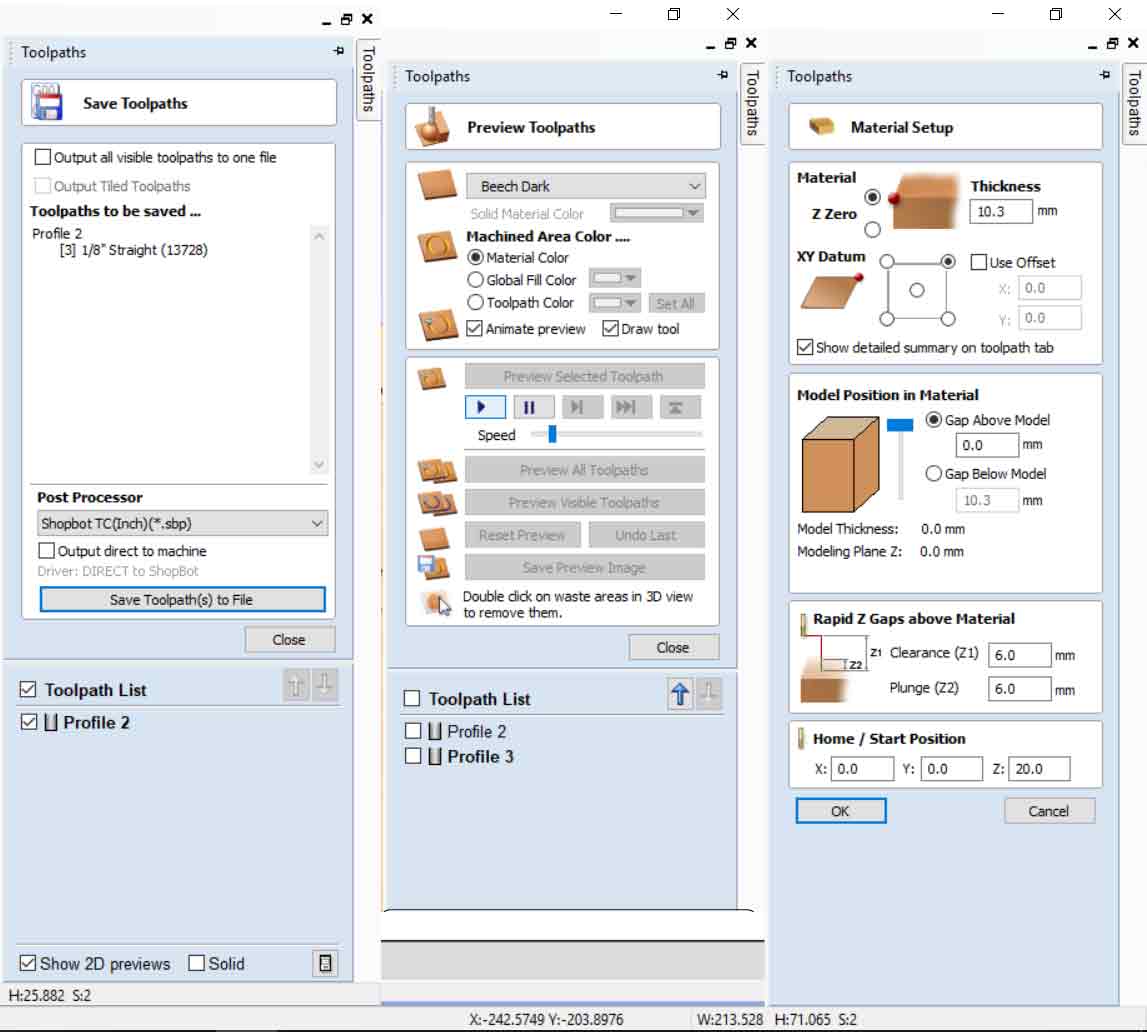Move toolpath down in Preview panel list
This screenshot has height=1032, width=1147.
(x=709, y=693)
